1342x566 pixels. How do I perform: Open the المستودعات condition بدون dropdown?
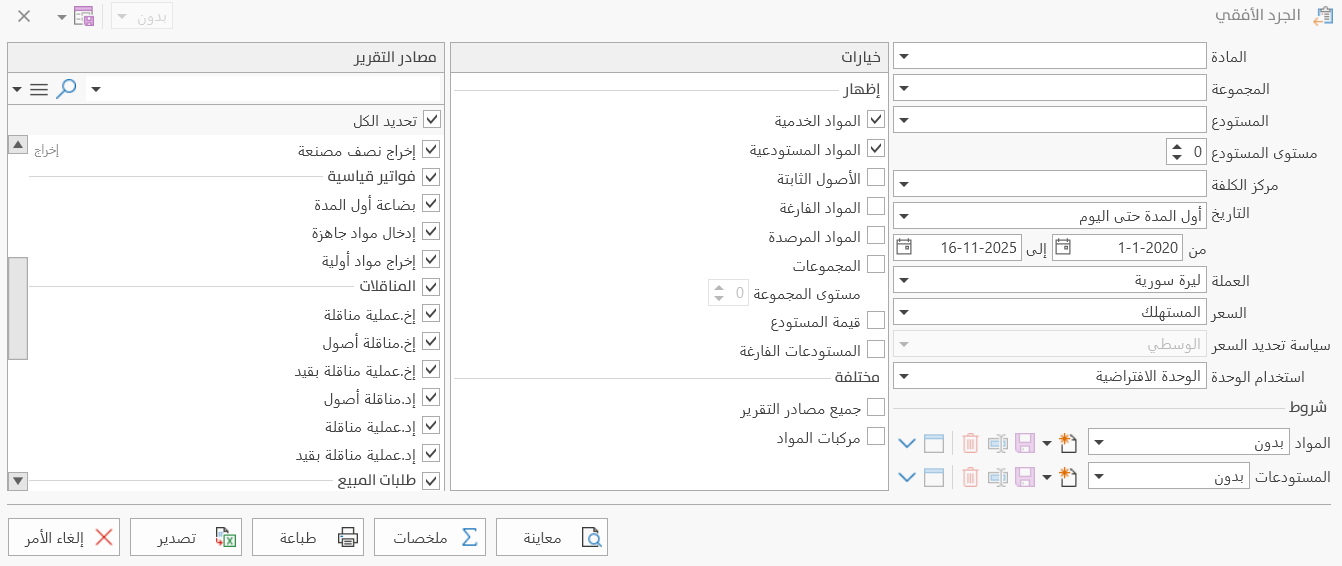click(1097, 477)
